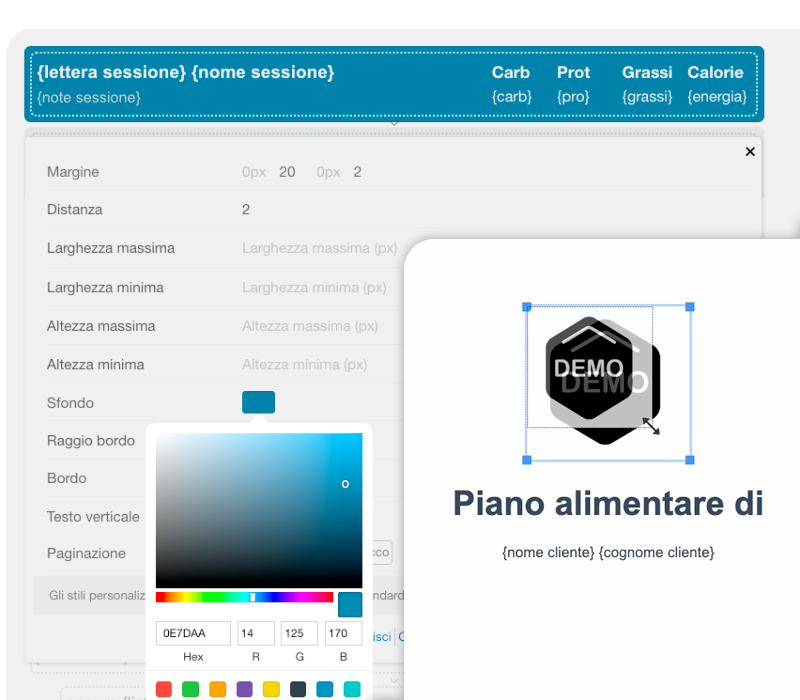
Task: Pick the red preset color swatch
Action: click(x=163, y=689)
